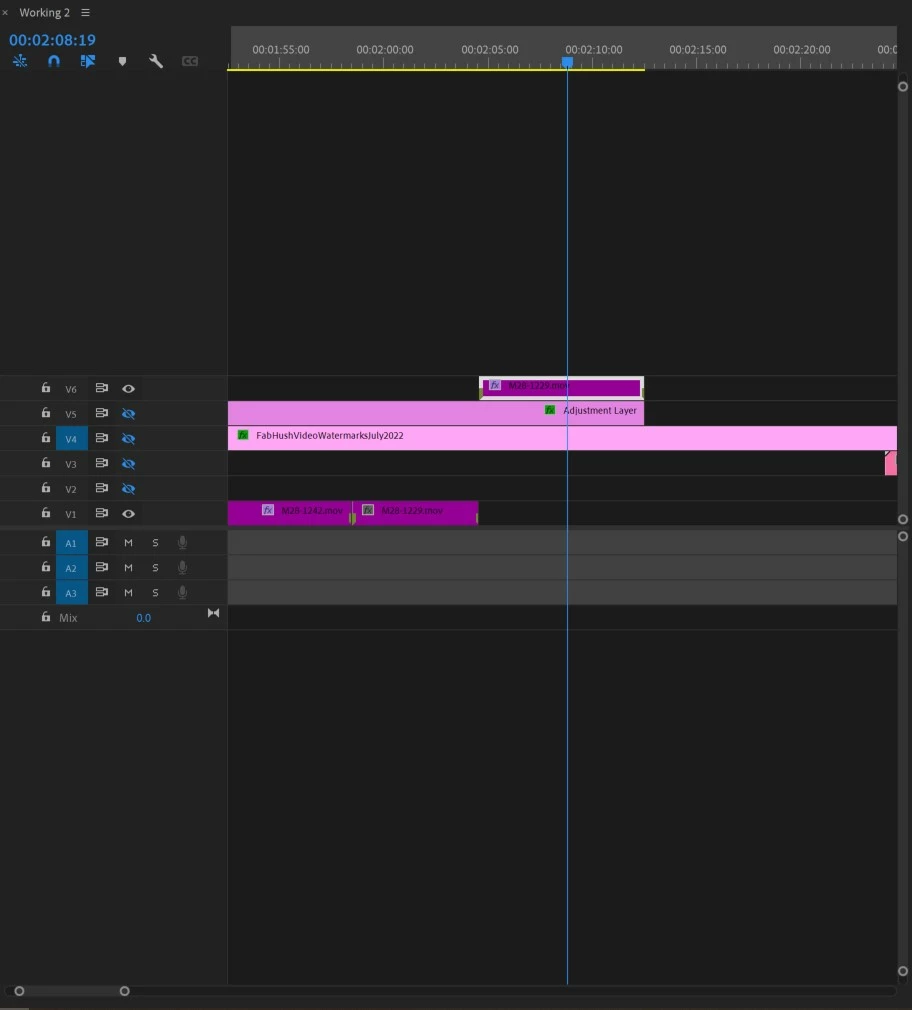Solo track A3
The height and width of the screenshot is (1010, 912).
click(155, 593)
